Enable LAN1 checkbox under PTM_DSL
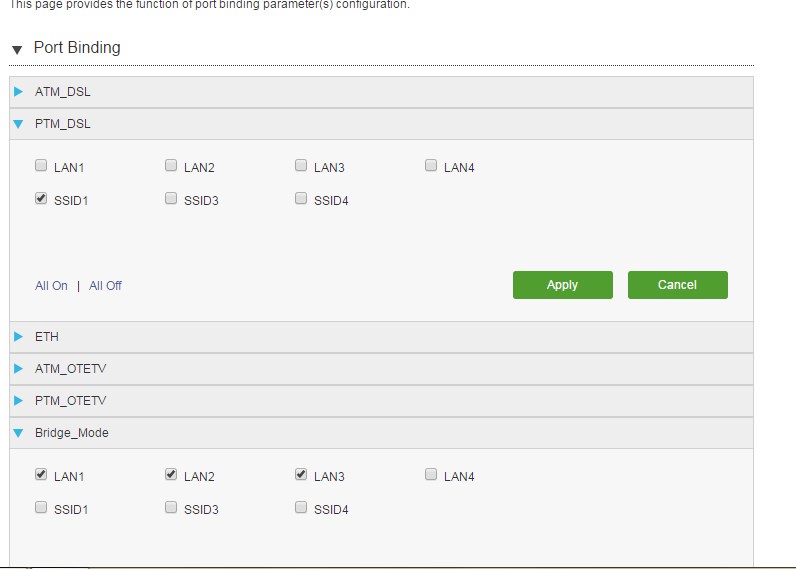796x569 pixels. click(x=41, y=165)
